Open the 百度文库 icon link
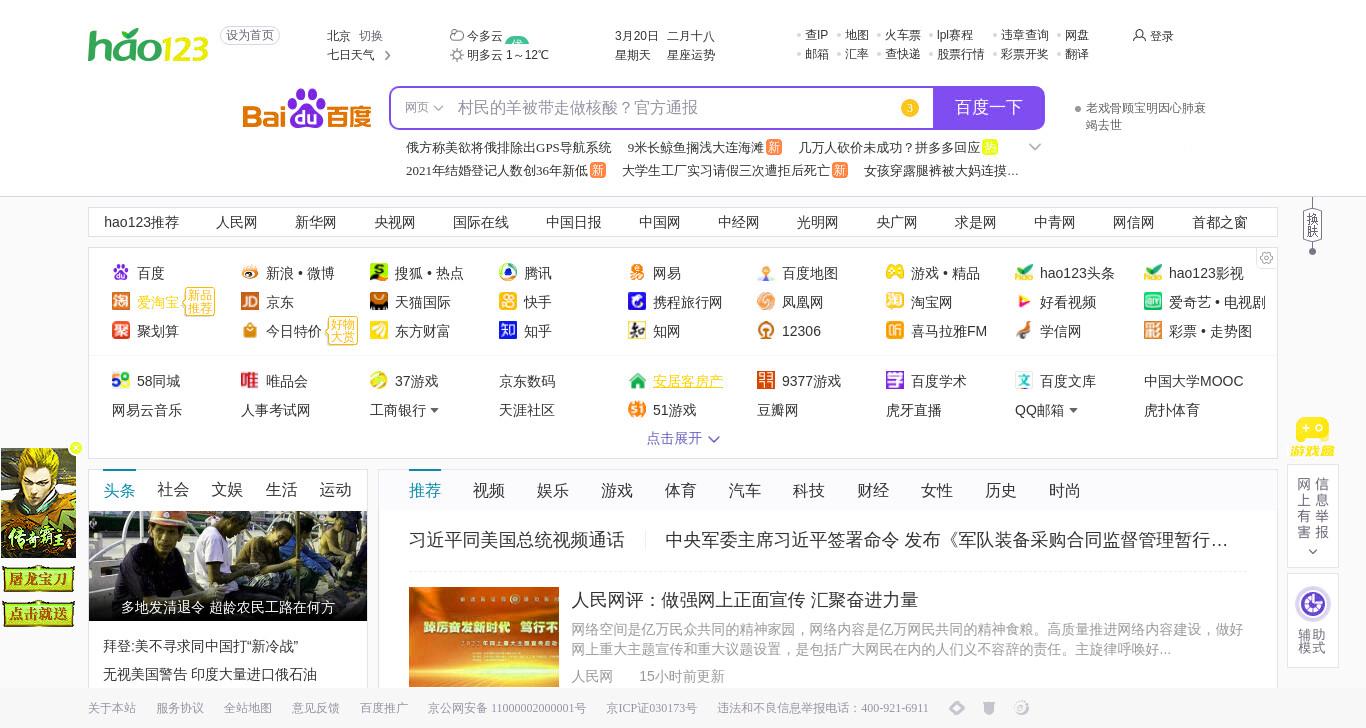 coord(1024,380)
